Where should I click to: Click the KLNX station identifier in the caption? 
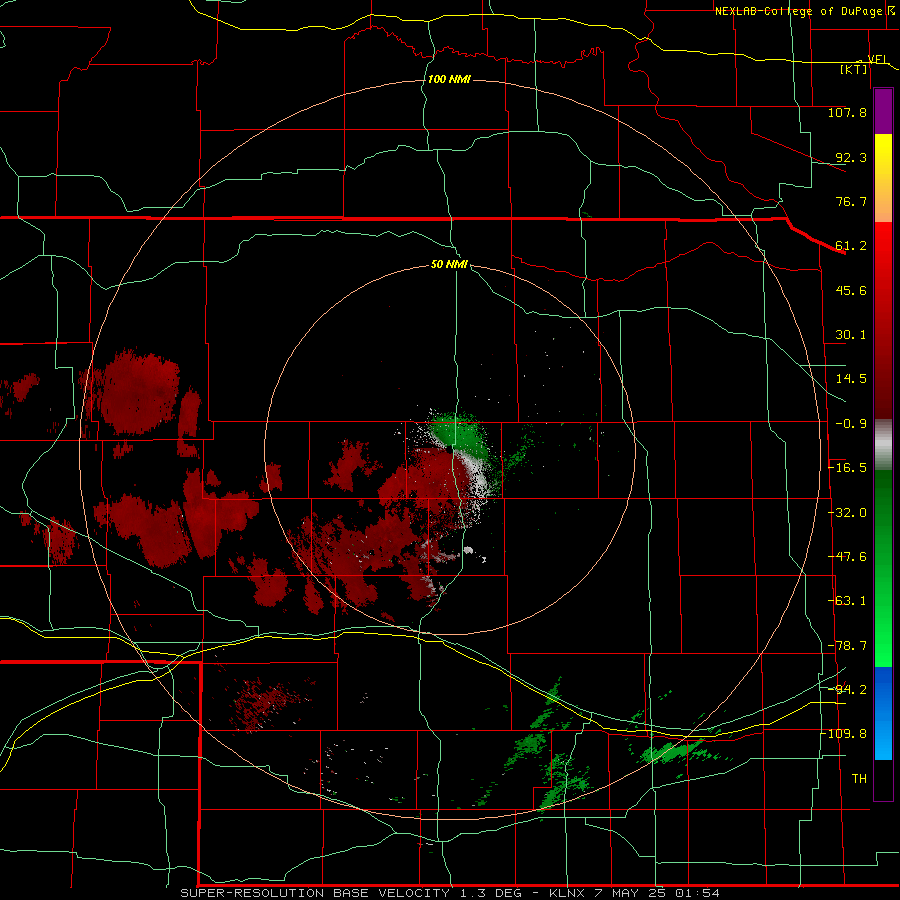[x=568, y=893]
